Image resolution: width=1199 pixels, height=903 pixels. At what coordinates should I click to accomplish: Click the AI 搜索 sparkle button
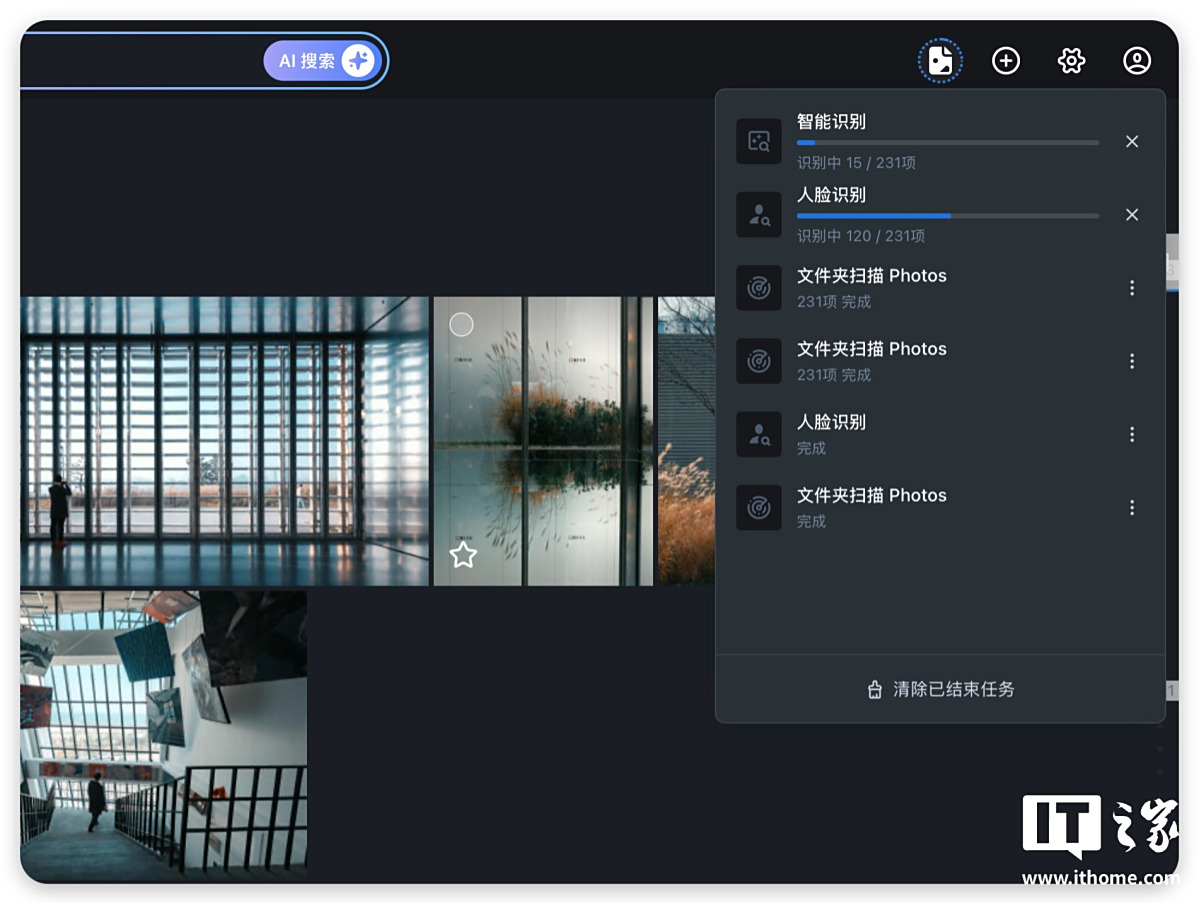[x=319, y=61]
